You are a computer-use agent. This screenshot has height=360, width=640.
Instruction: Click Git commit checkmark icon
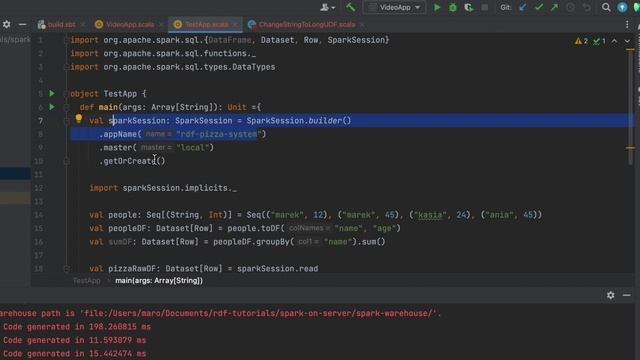[539, 7]
